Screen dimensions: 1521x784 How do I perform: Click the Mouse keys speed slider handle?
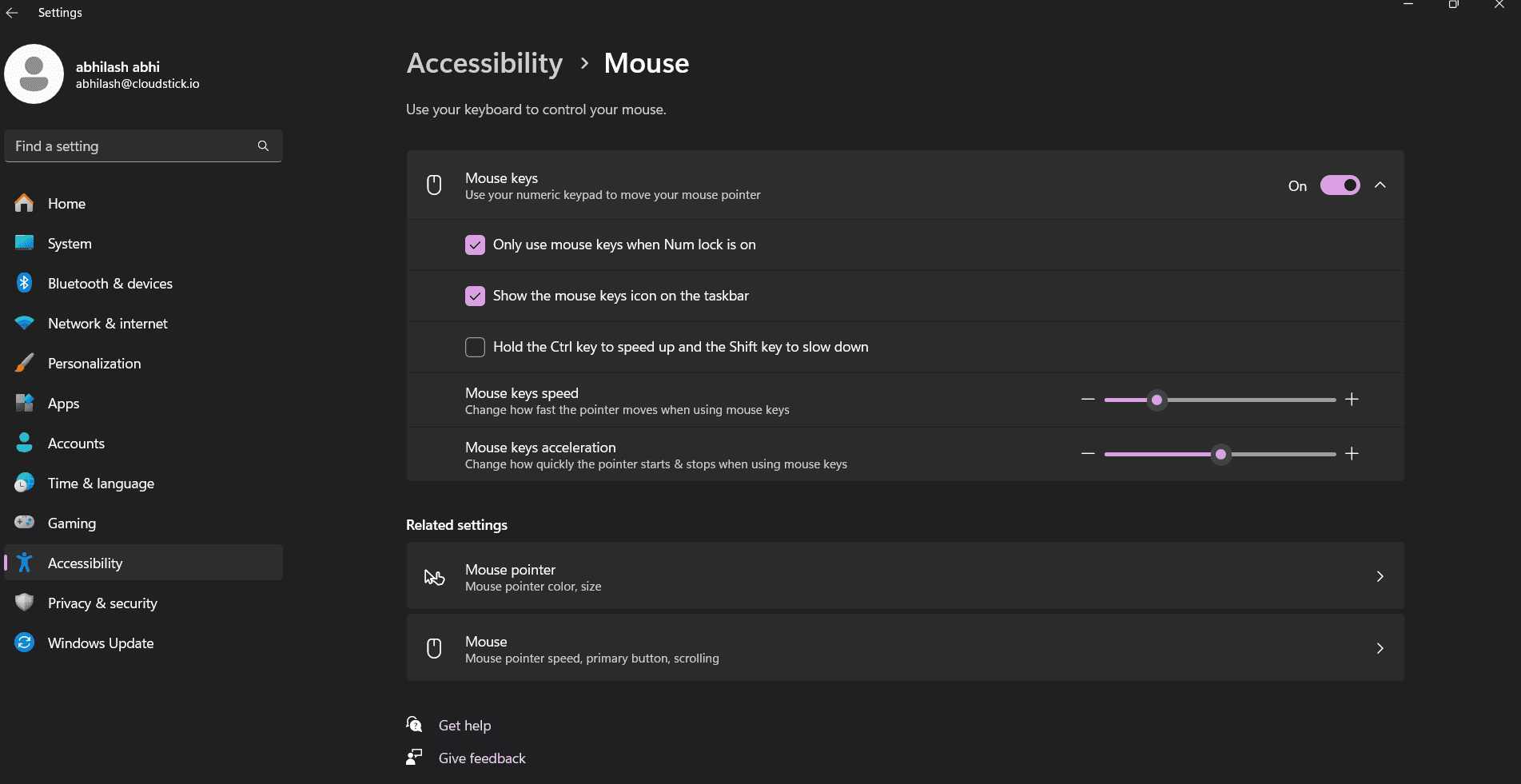pos(1157,400)
